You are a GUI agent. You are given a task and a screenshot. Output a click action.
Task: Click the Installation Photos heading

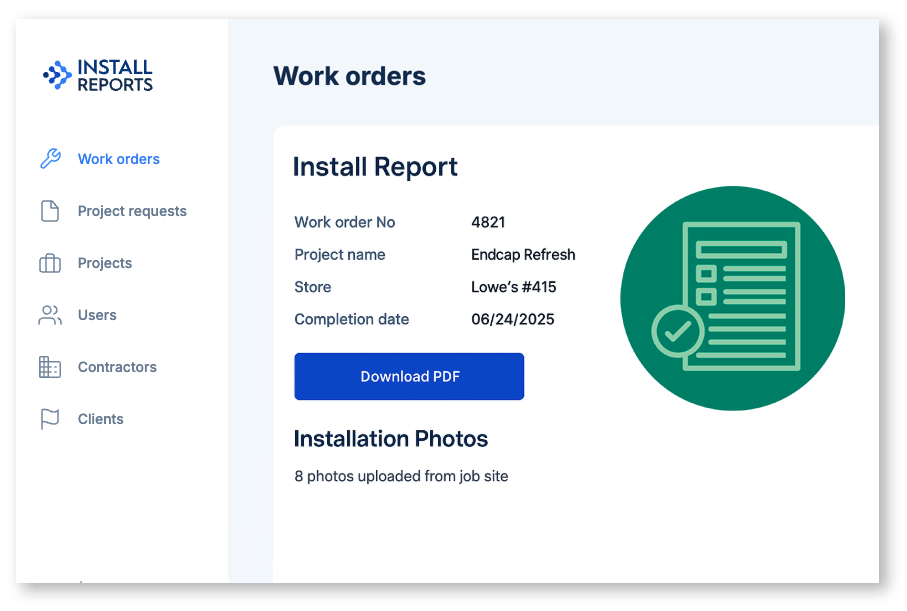click(390, 438)
